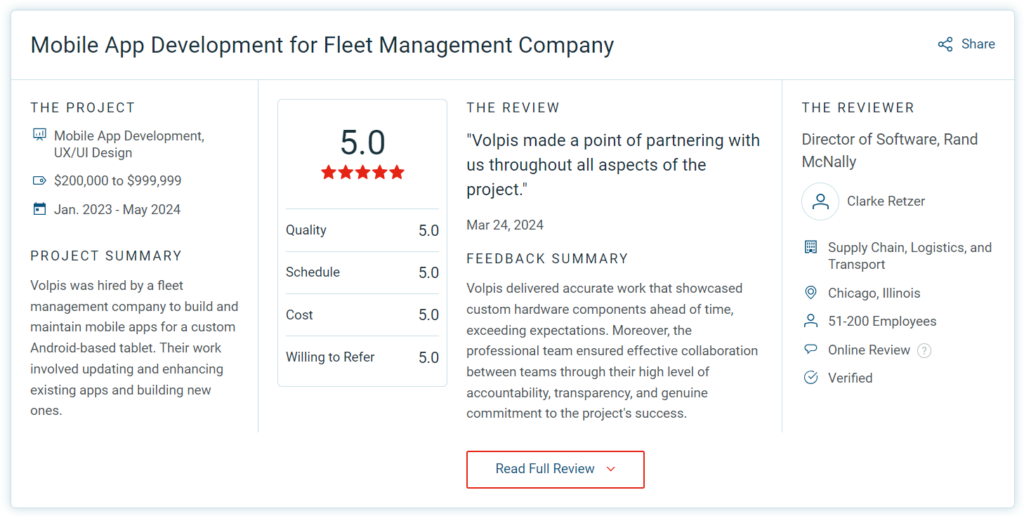
Task: Click the red five-star rating
Action: (362, 172)
